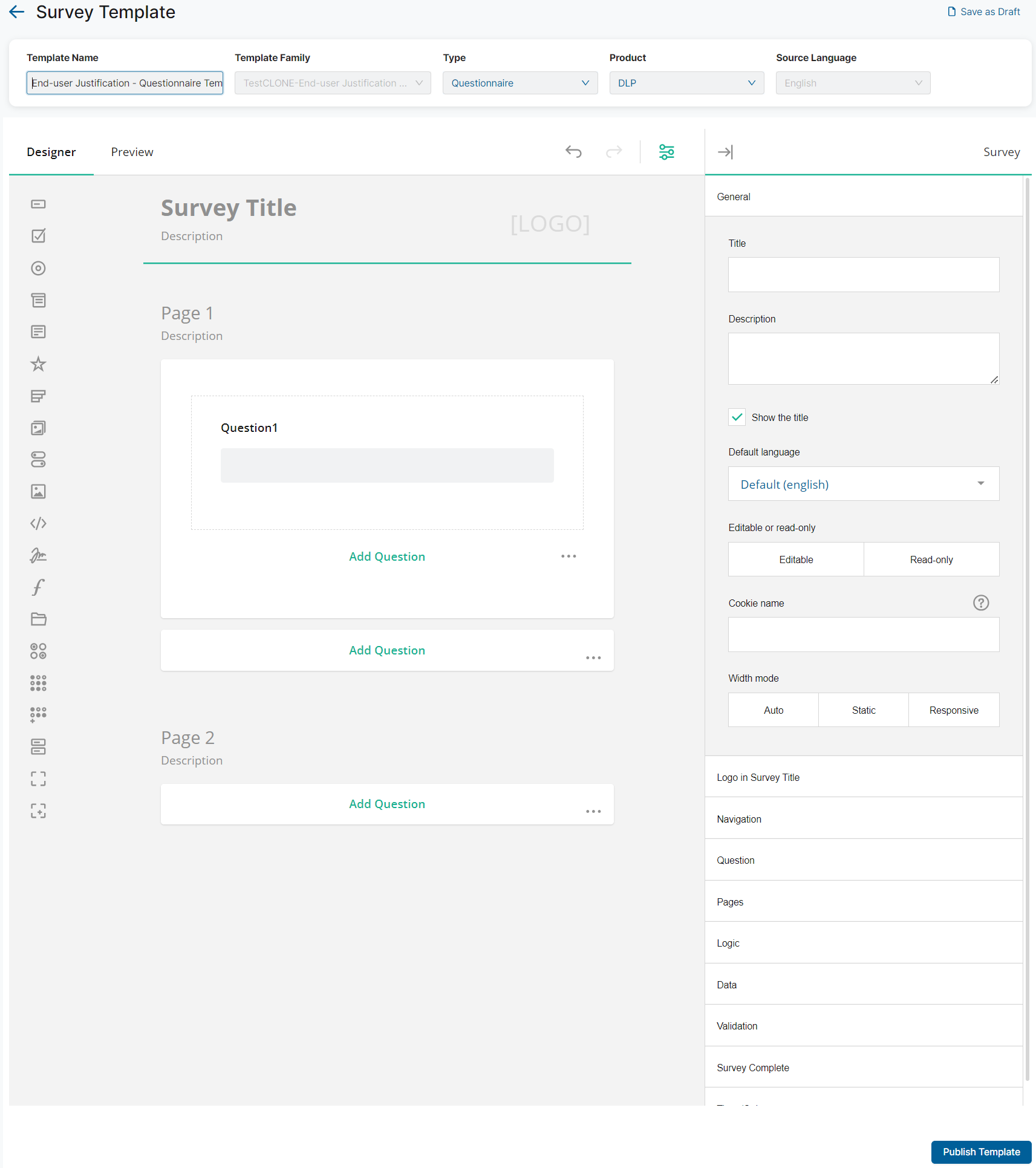This screenshot has width=1036, height=1168.
Task: Select the Radio Button Group tool
Action: [38, 268]
